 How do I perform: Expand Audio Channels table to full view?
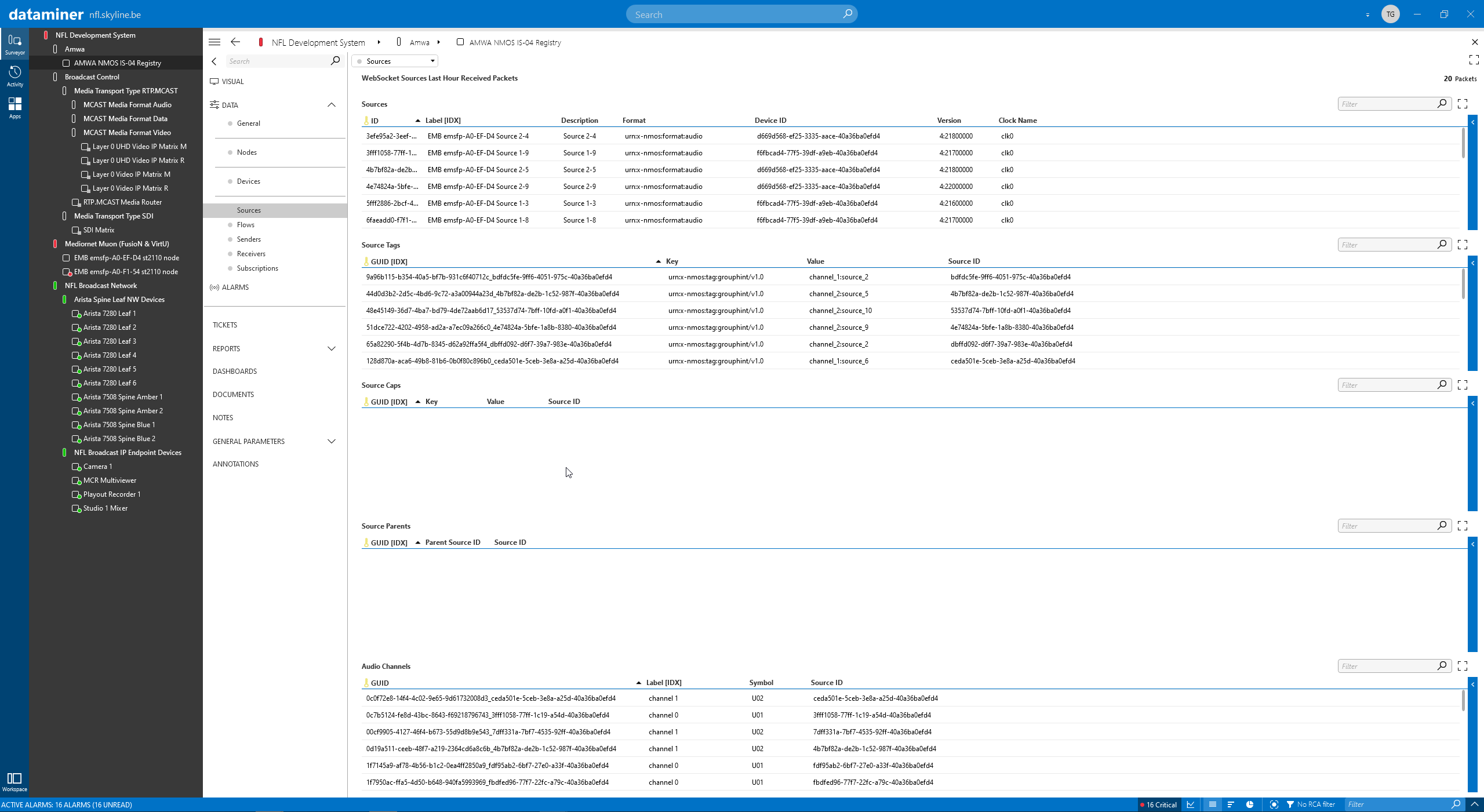1463,666
